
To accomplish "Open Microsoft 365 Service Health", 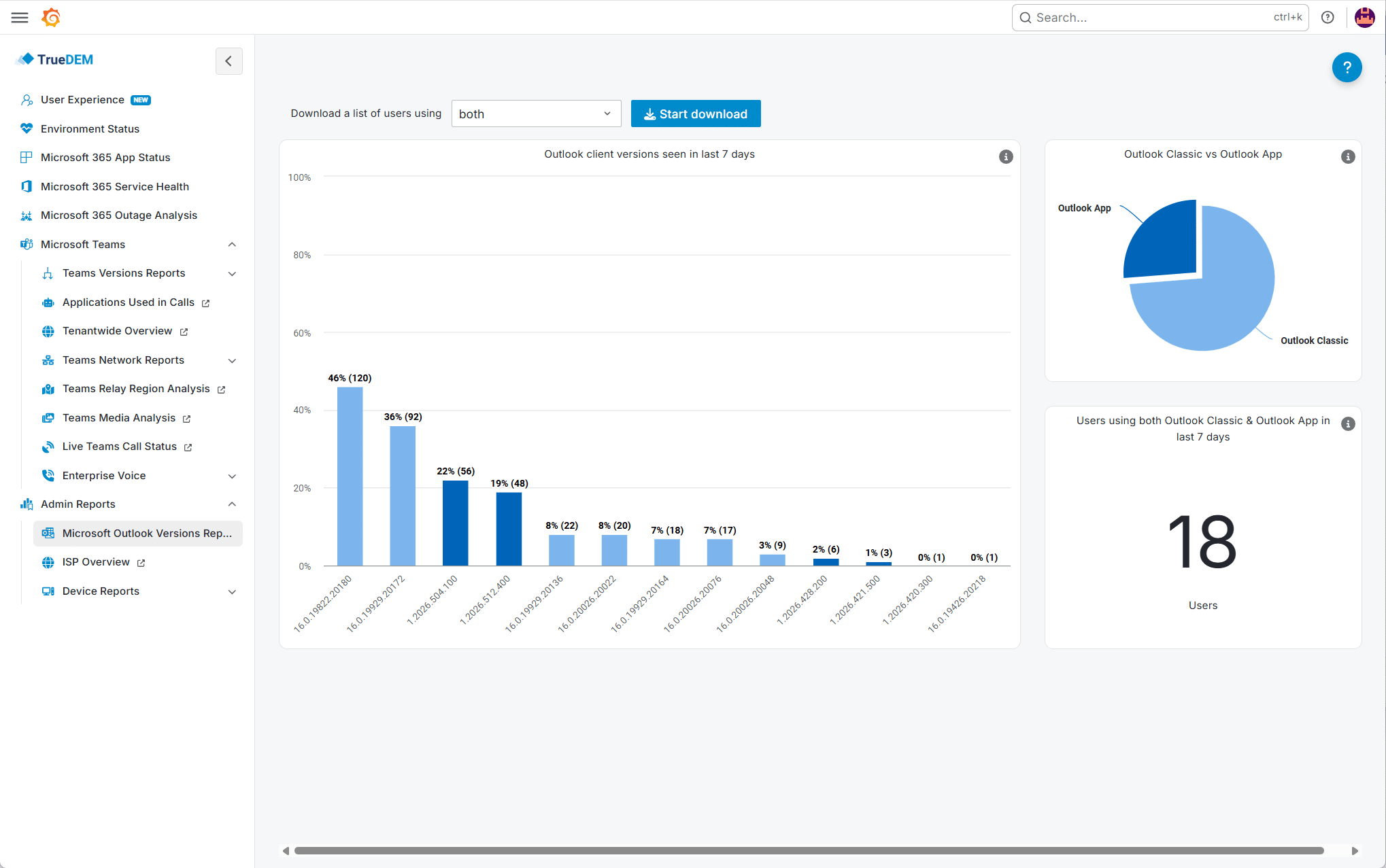I will pyautogui.click(x=115, y=186).
